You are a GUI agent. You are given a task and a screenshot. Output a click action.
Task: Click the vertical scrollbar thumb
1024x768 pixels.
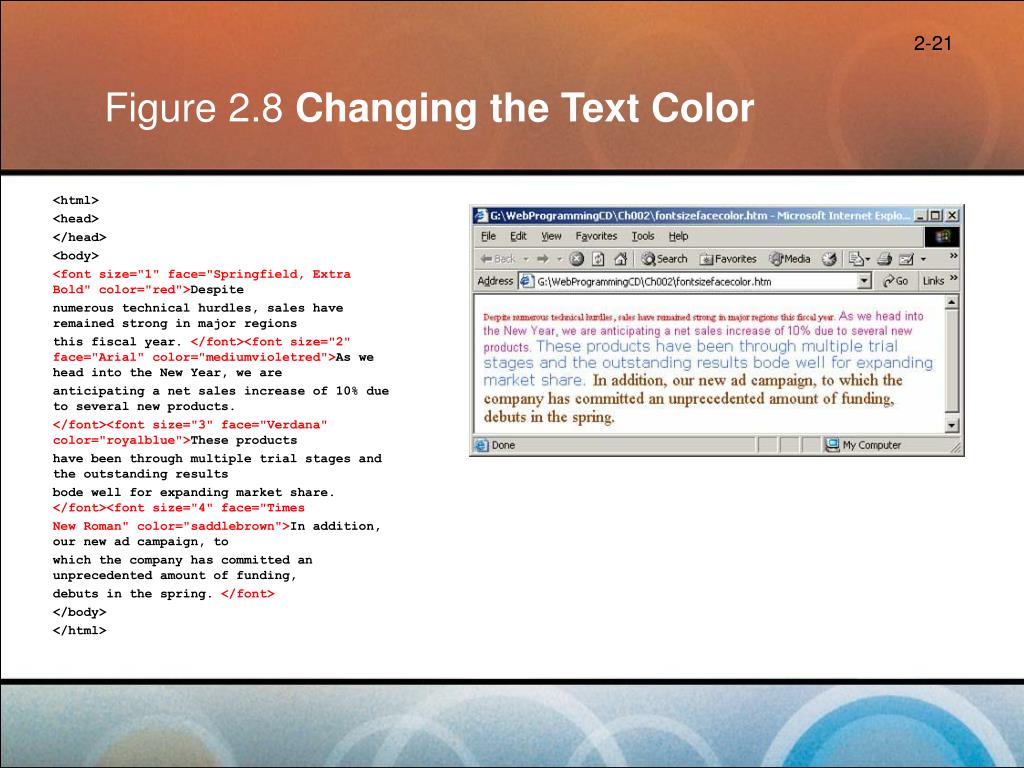click(952, 362)
